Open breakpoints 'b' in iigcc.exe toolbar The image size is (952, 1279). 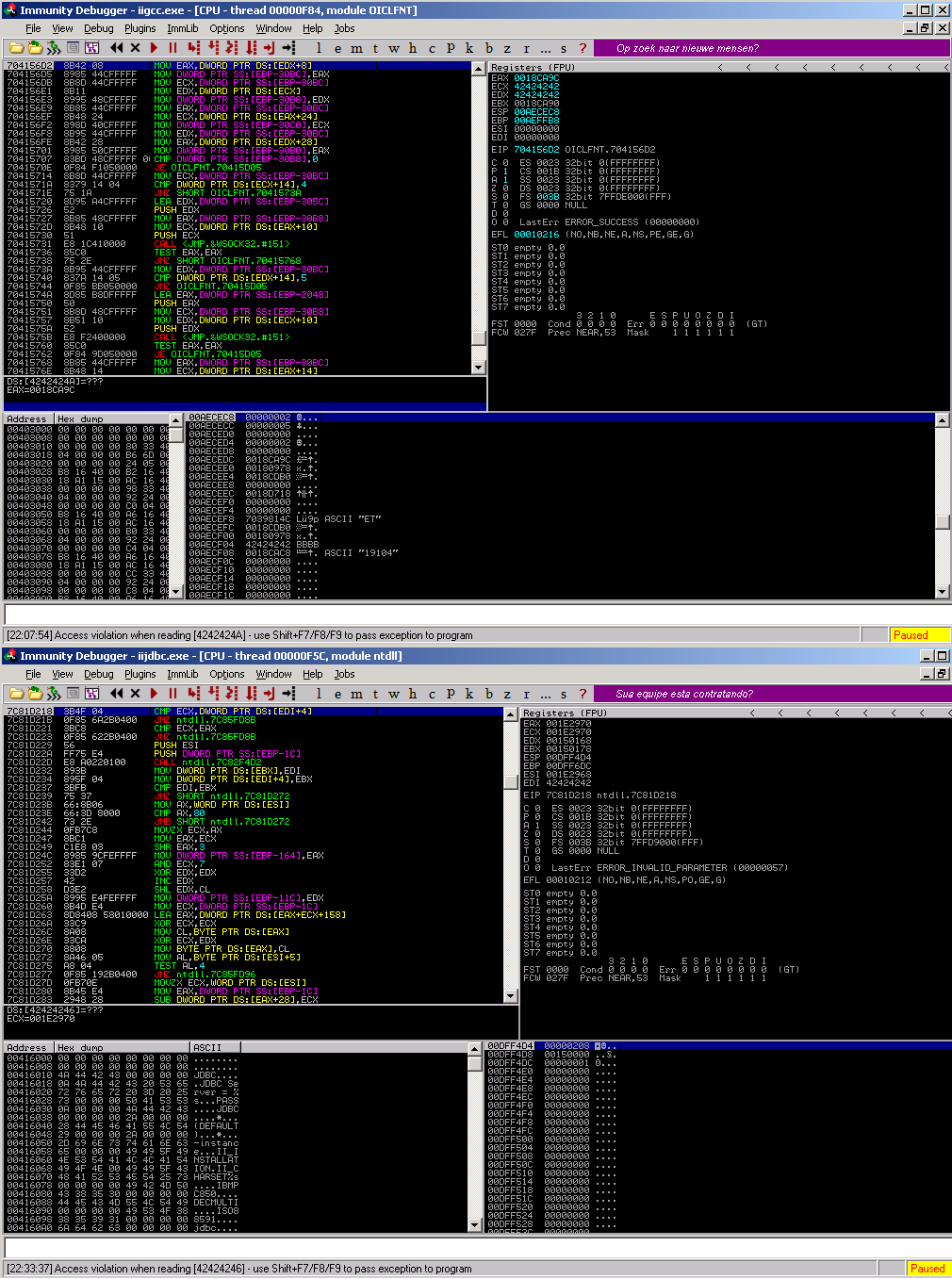pyautogui.click(x=488, y=48)
